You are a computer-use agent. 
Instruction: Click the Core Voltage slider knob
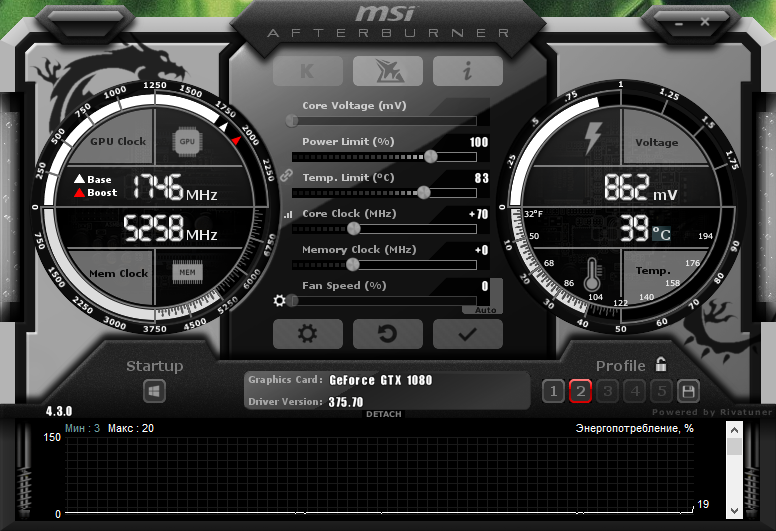292,120
